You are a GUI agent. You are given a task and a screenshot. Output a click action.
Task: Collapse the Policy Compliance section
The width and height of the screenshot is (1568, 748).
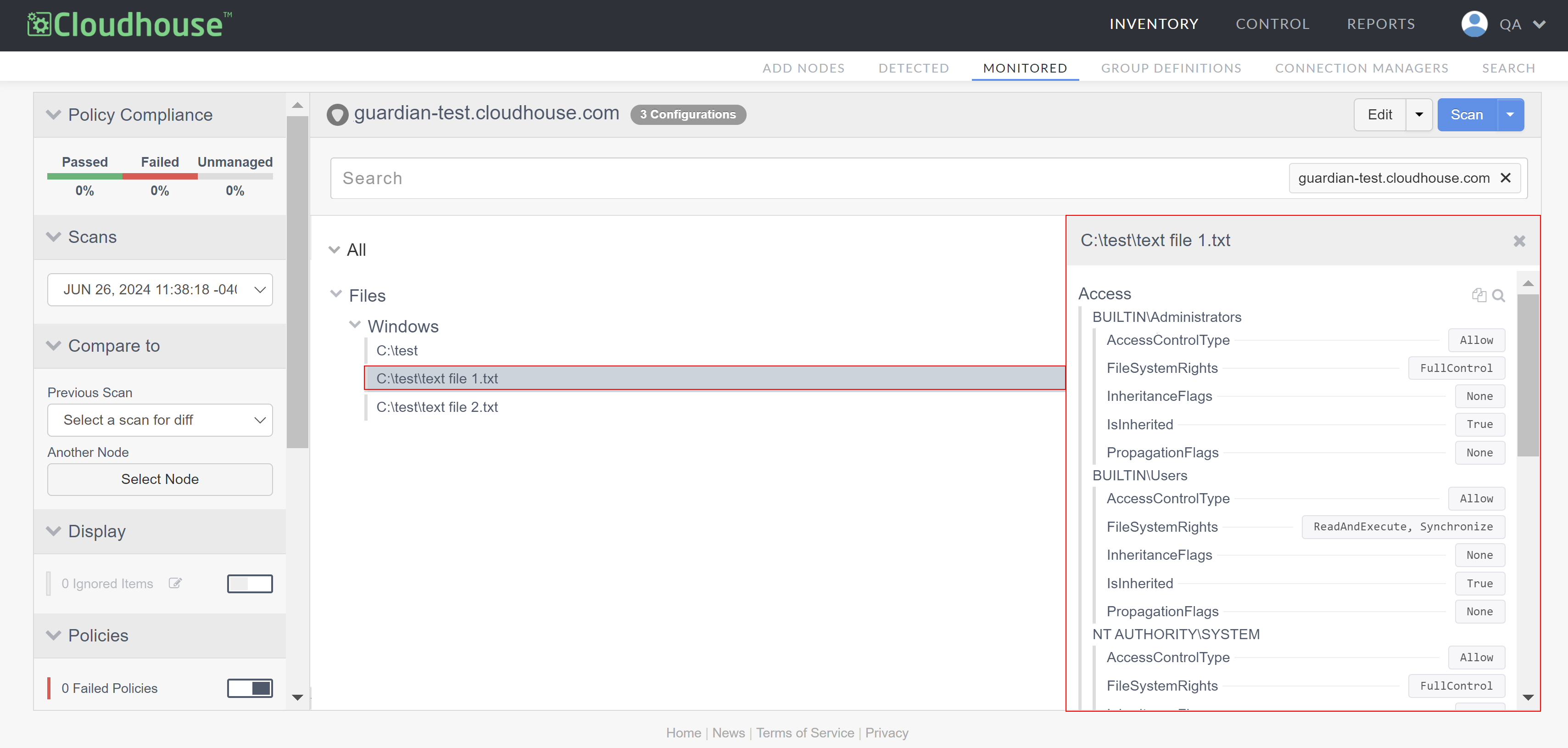point(54,114)
